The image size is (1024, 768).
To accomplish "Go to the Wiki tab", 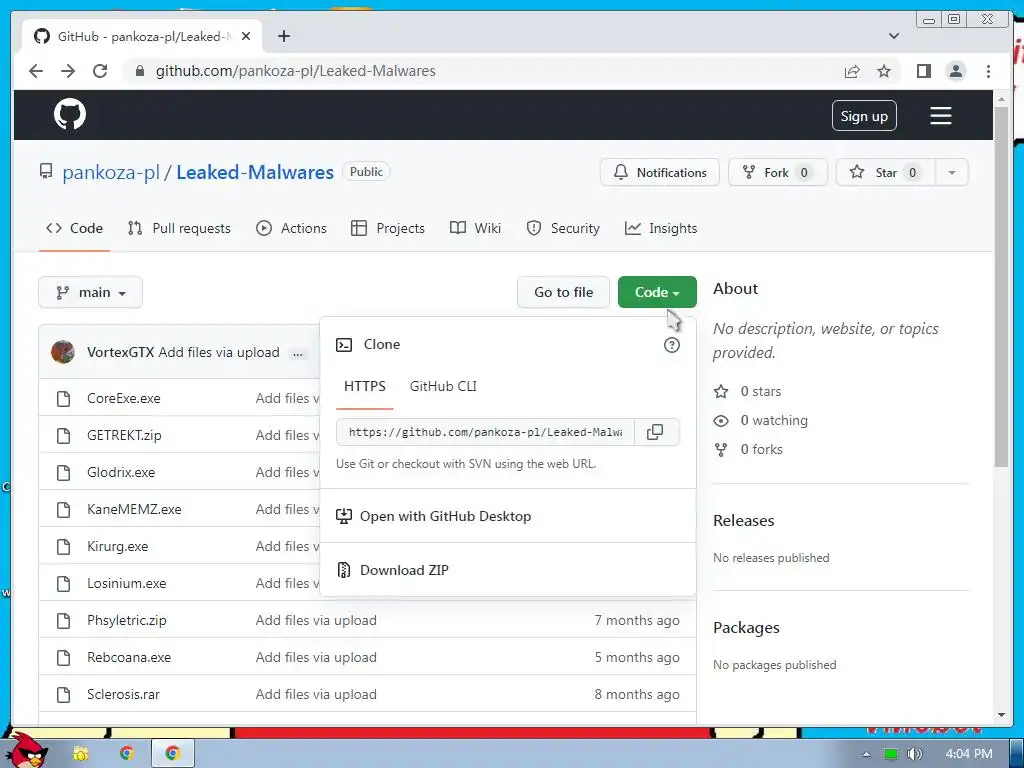I will pyautogui.click(x=475, y=228).
